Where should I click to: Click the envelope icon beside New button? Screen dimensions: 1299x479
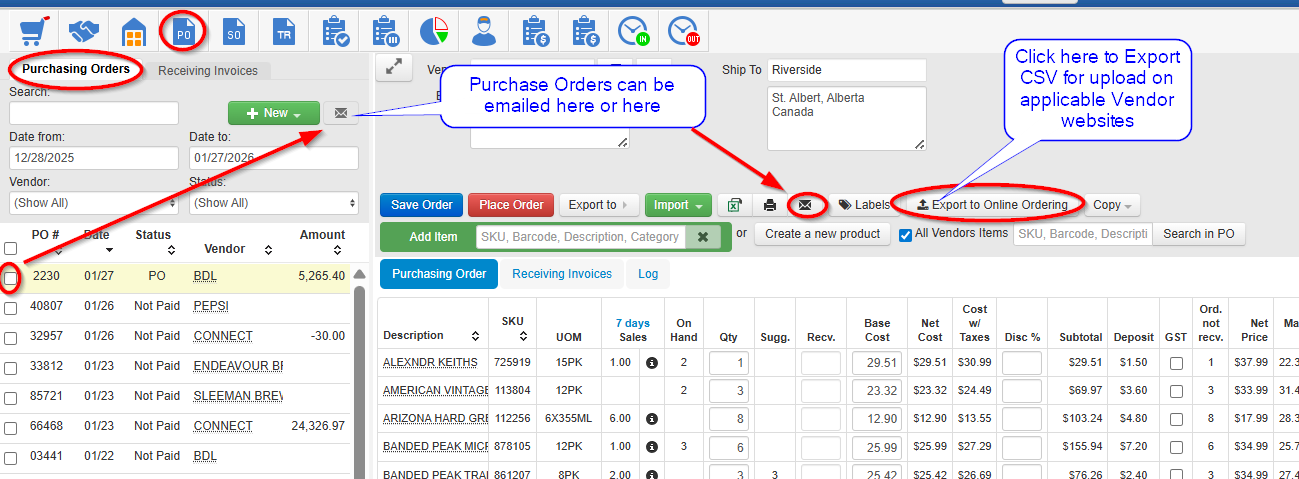click(x=341, y=113)
